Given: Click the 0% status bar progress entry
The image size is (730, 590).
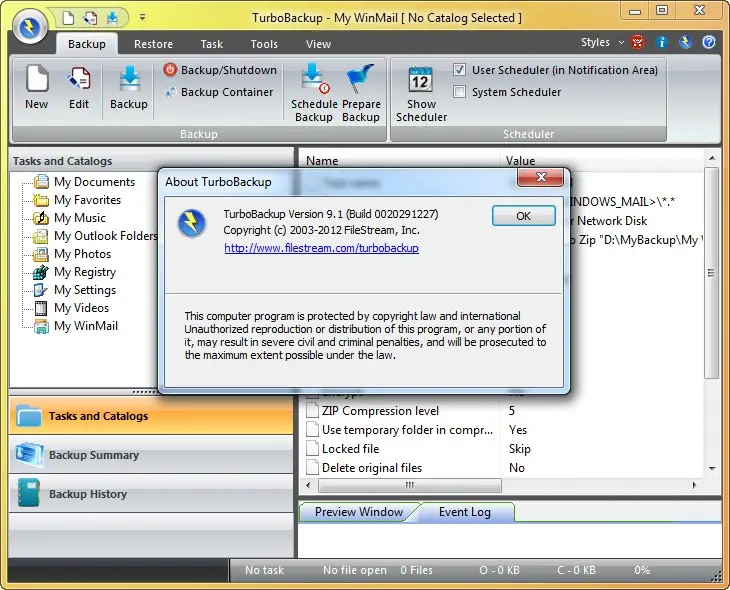Looking at the screenshot, I should tap(642, 570).
